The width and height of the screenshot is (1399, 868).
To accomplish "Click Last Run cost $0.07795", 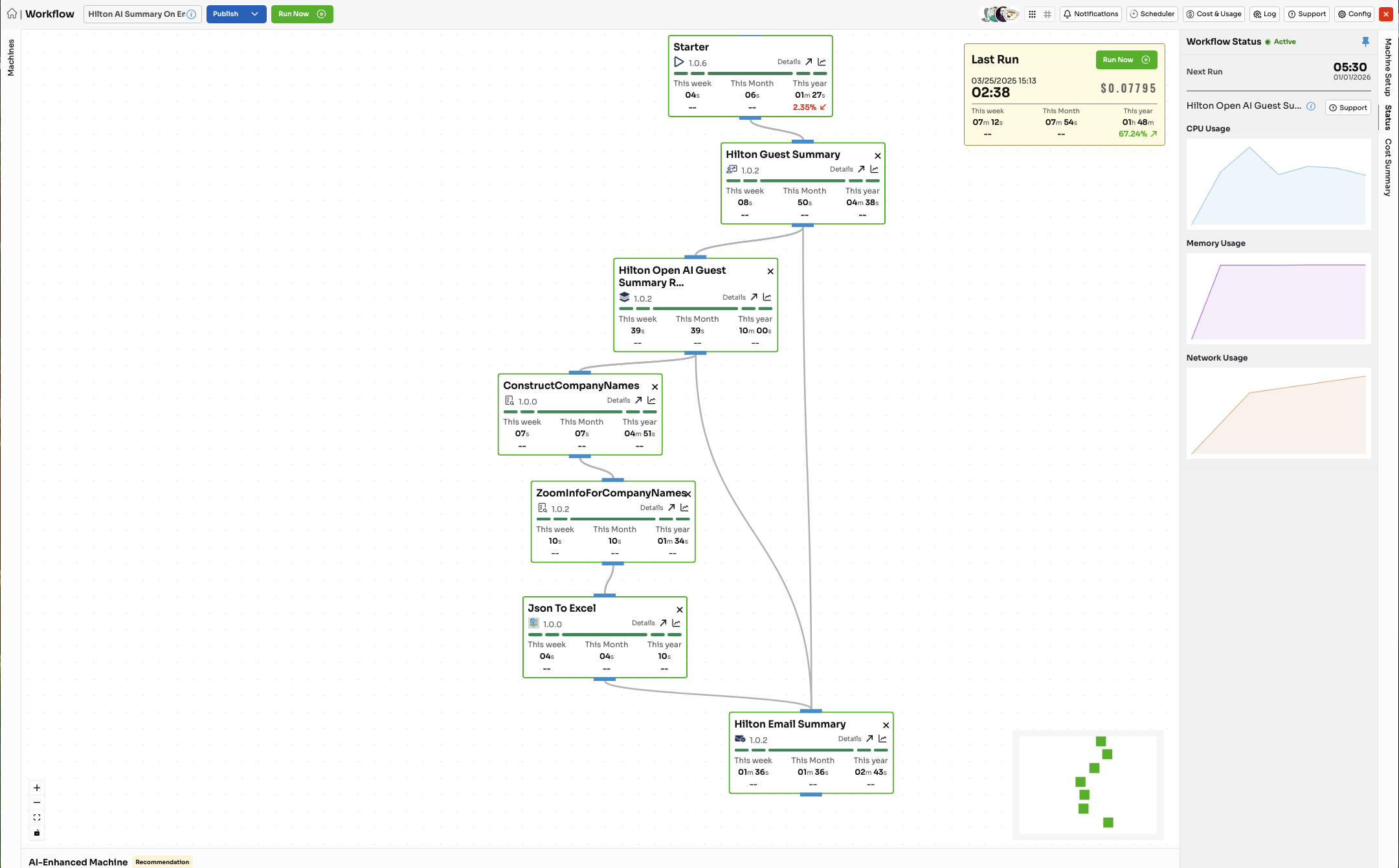I will pos(1128,88).
